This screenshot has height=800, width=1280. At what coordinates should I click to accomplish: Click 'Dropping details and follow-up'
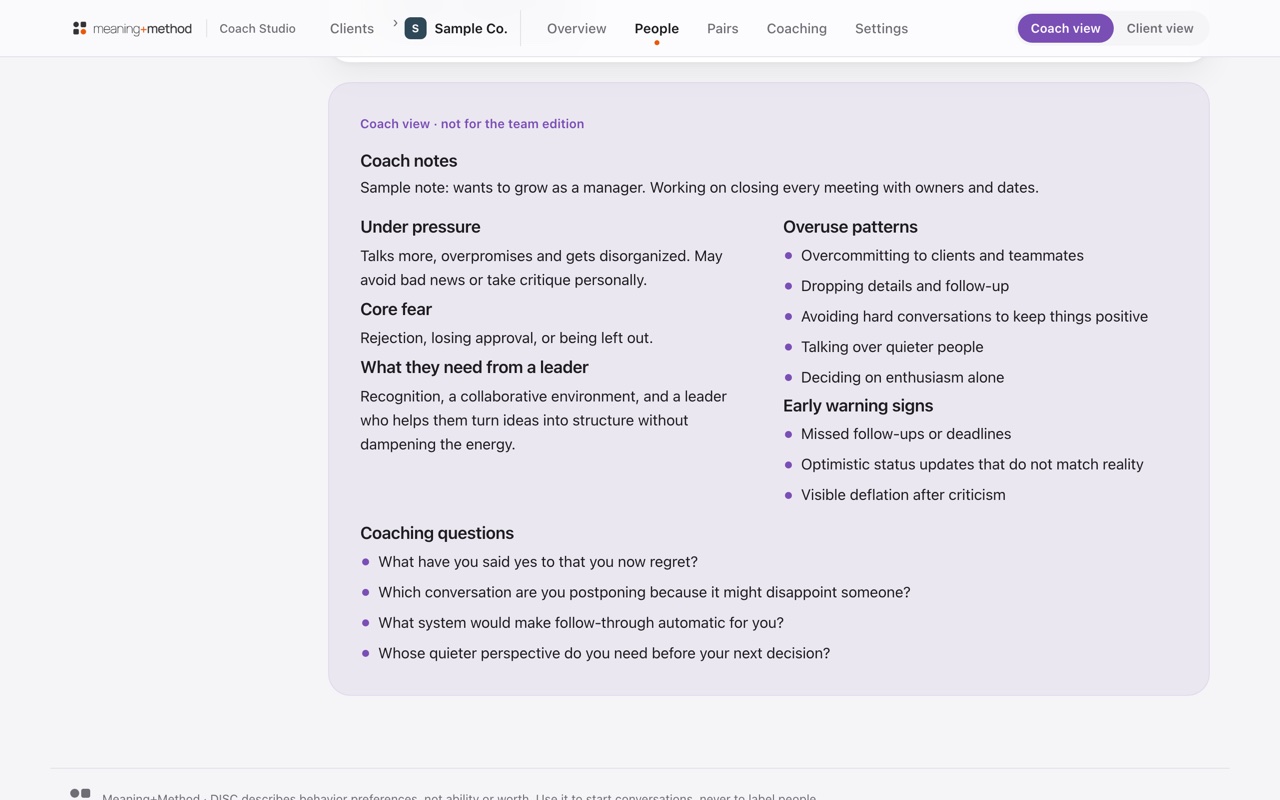(x=905, y=286)
